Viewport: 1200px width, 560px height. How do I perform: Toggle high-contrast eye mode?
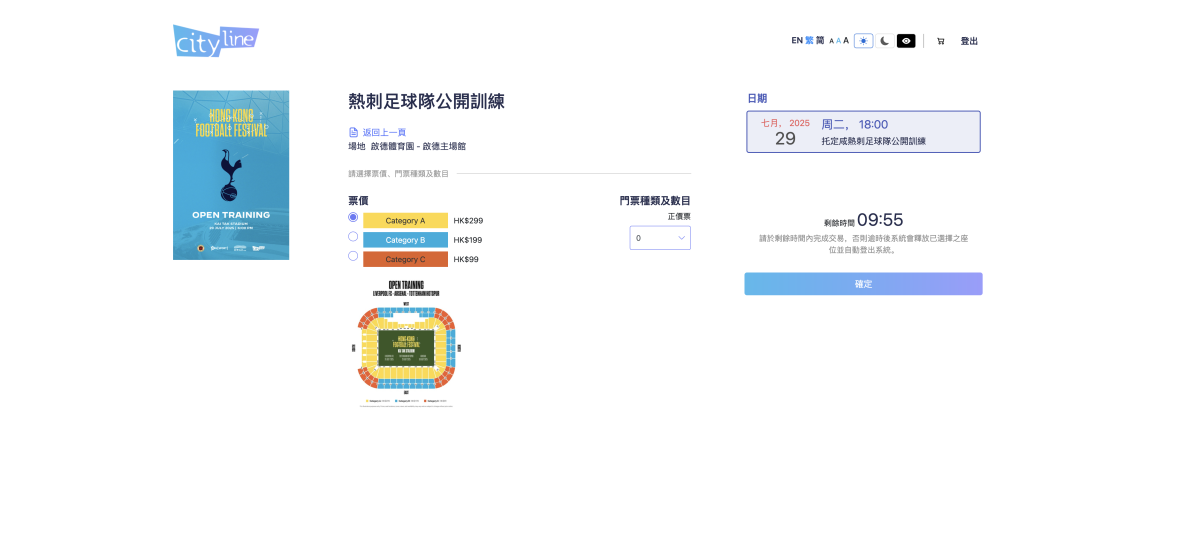click(906, 41)
